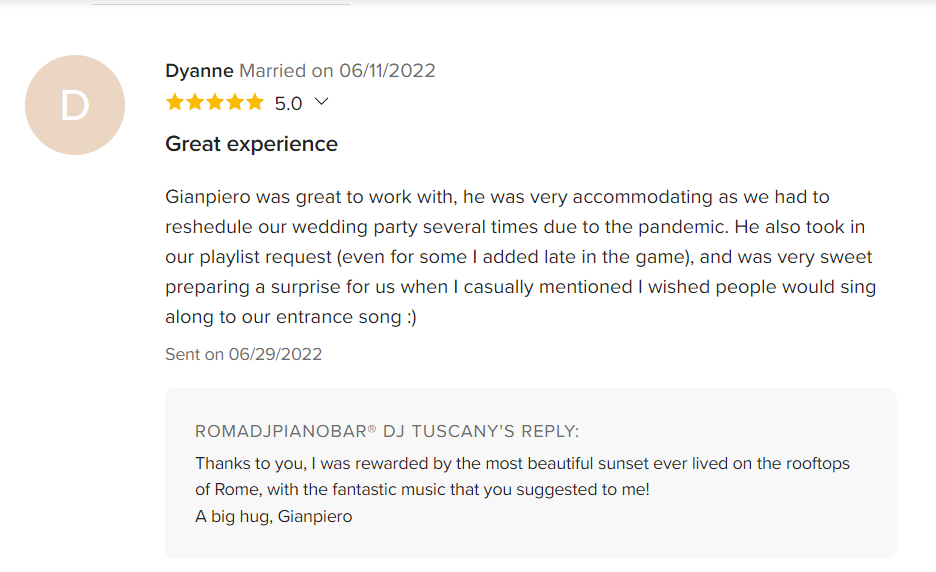Click review line mentioning "playlist request"
936x572 pixels.
(x=520, y=257)
